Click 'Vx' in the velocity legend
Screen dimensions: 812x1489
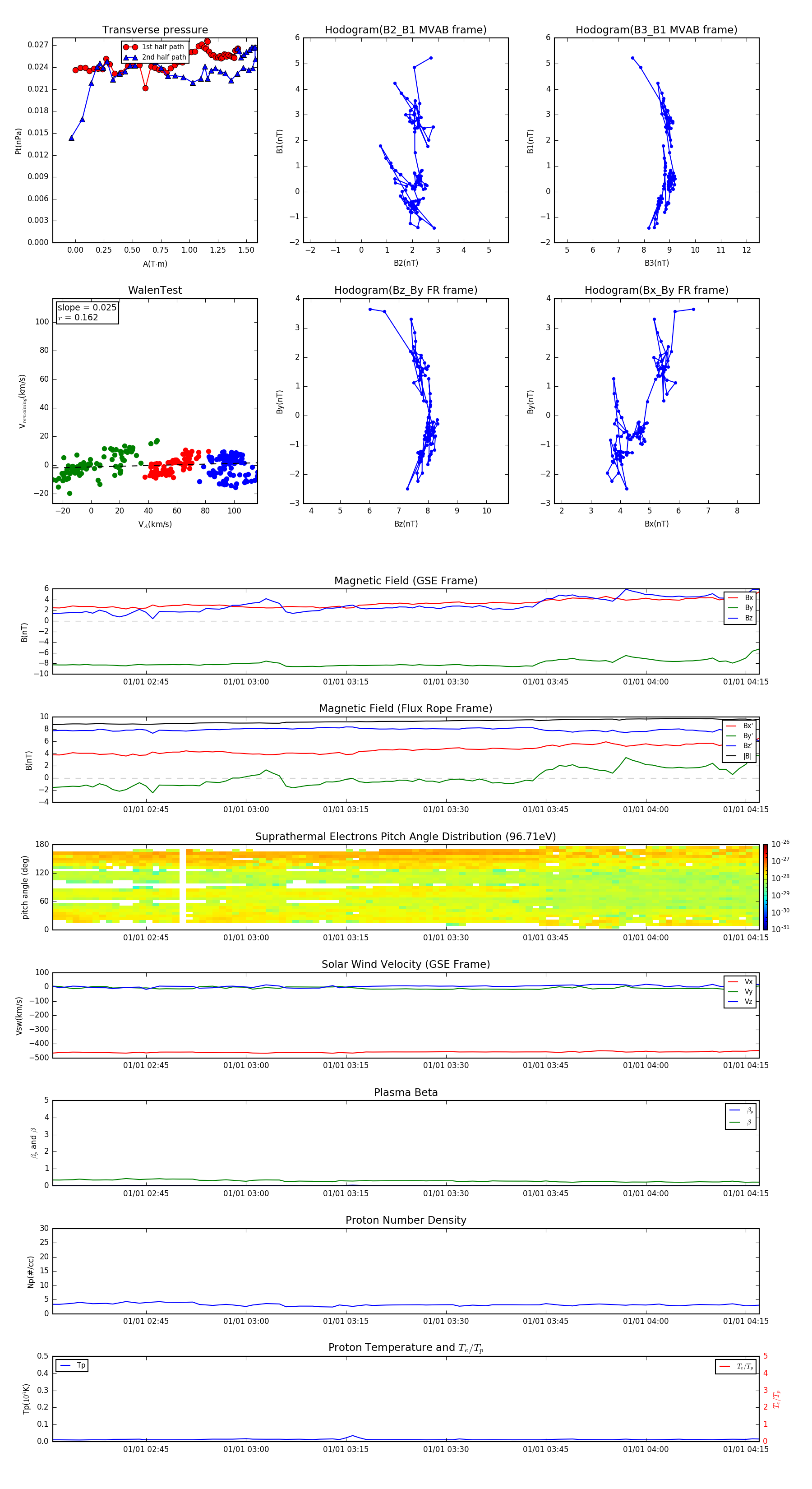[x=748, y=982]
